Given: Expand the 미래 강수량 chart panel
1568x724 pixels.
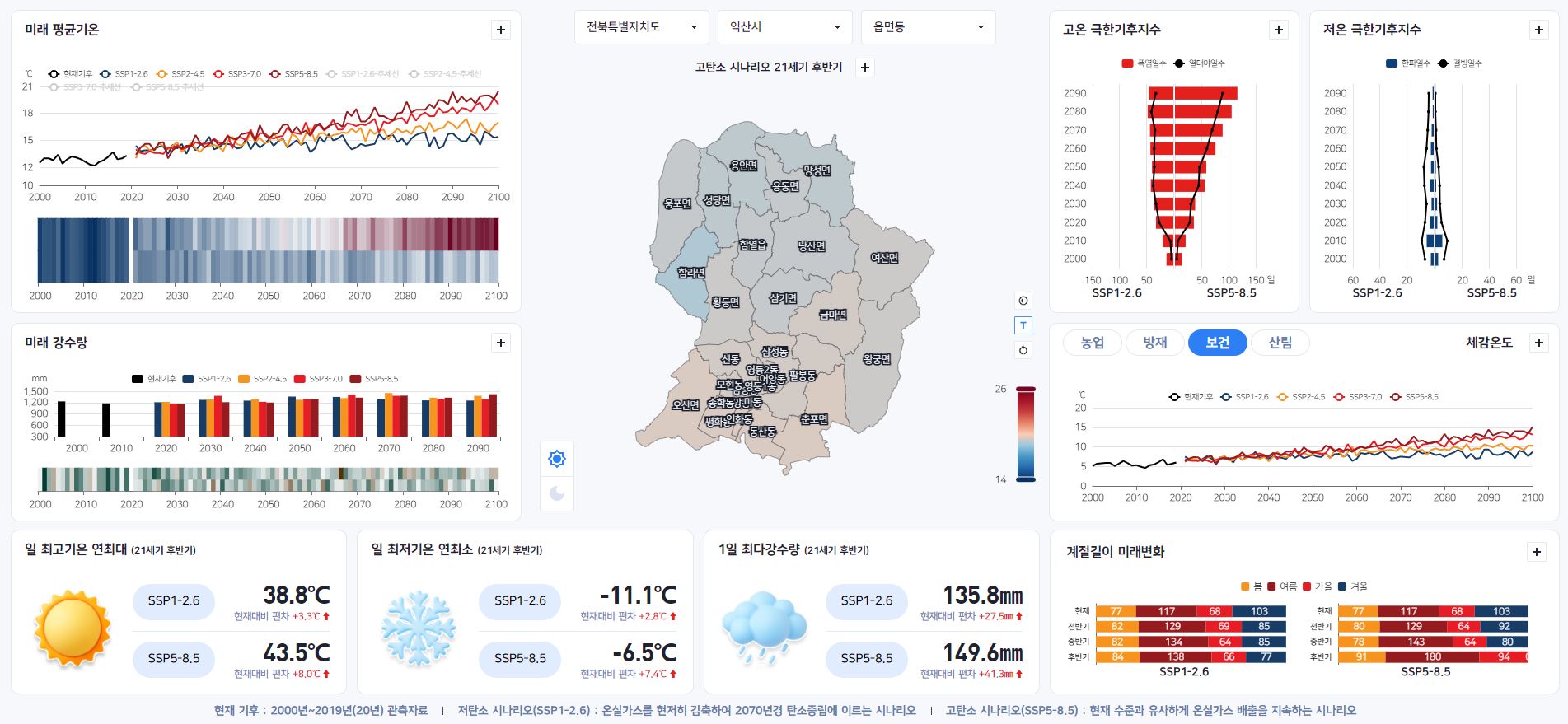Looking at the screenshot, I should pos(500,343).
